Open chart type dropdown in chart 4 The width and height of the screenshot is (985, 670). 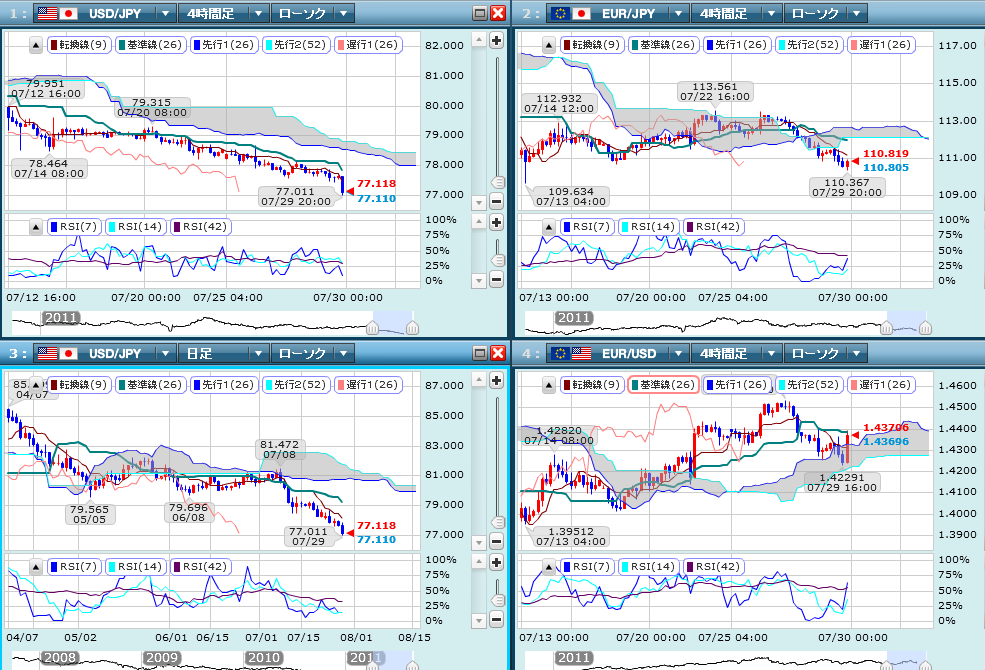click(856, 354)
